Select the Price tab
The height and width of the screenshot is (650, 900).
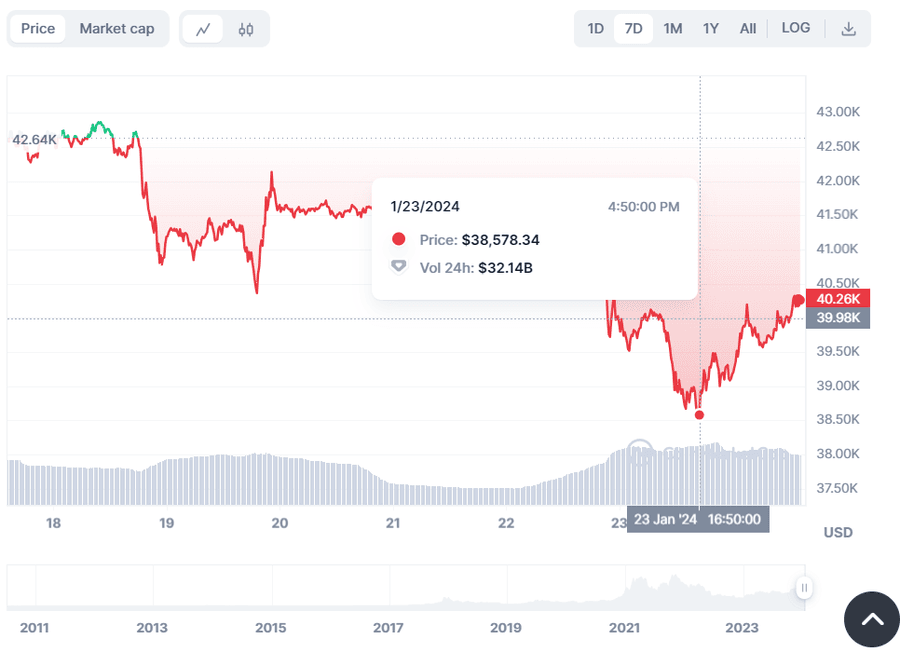38,28
